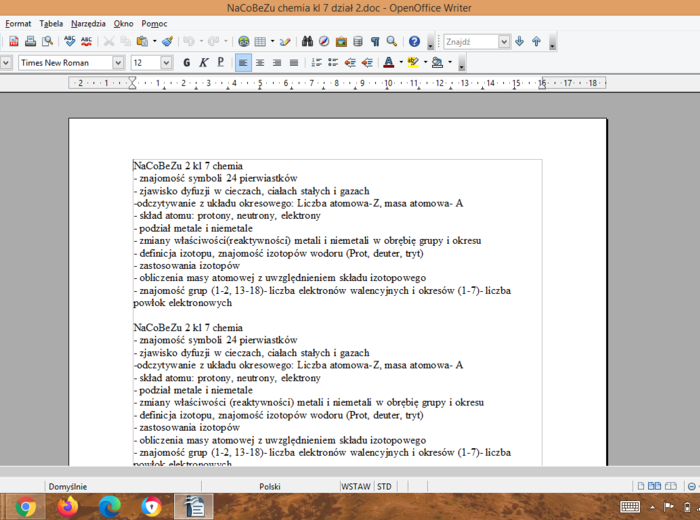This screenshot has height=520, width=700.
Task: Open the Navigator compass icon
Action: pyautogui.click(x=325, y=42)
